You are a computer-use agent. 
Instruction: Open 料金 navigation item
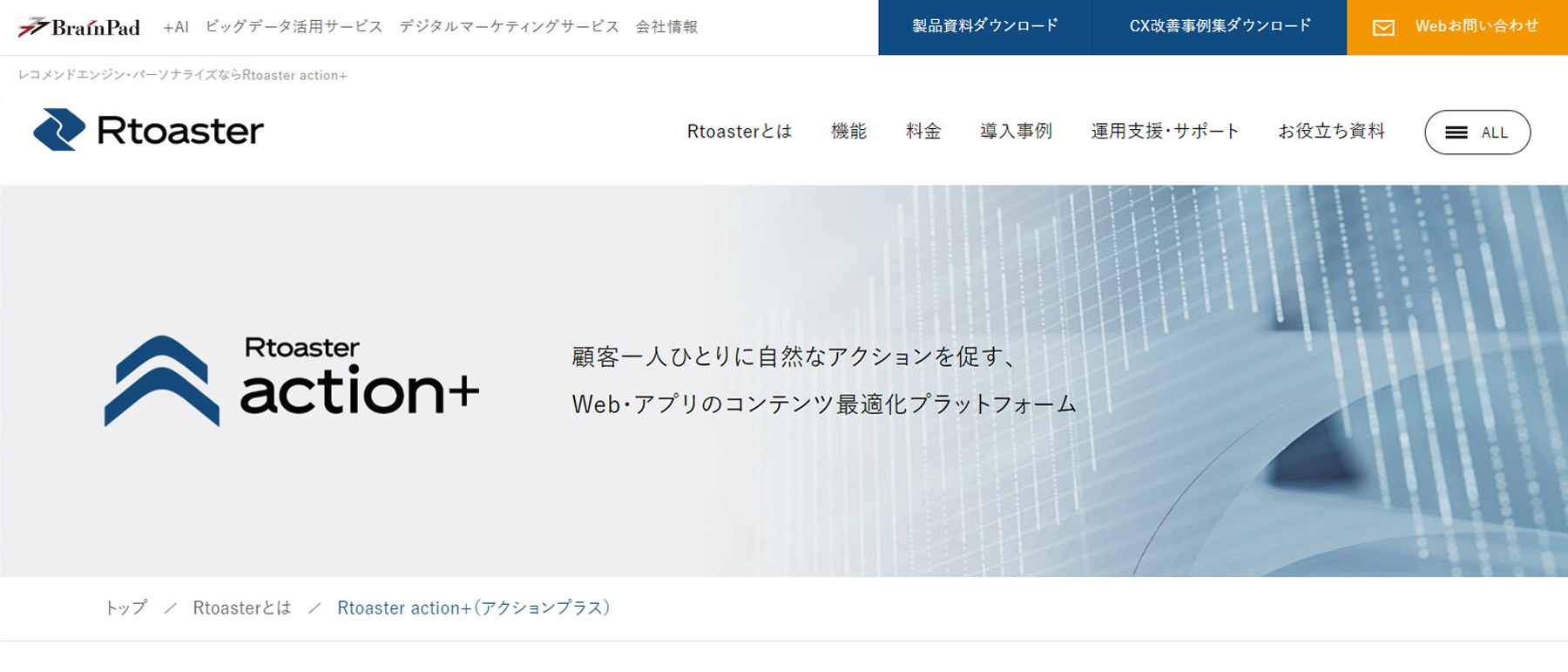pos(923,132)
